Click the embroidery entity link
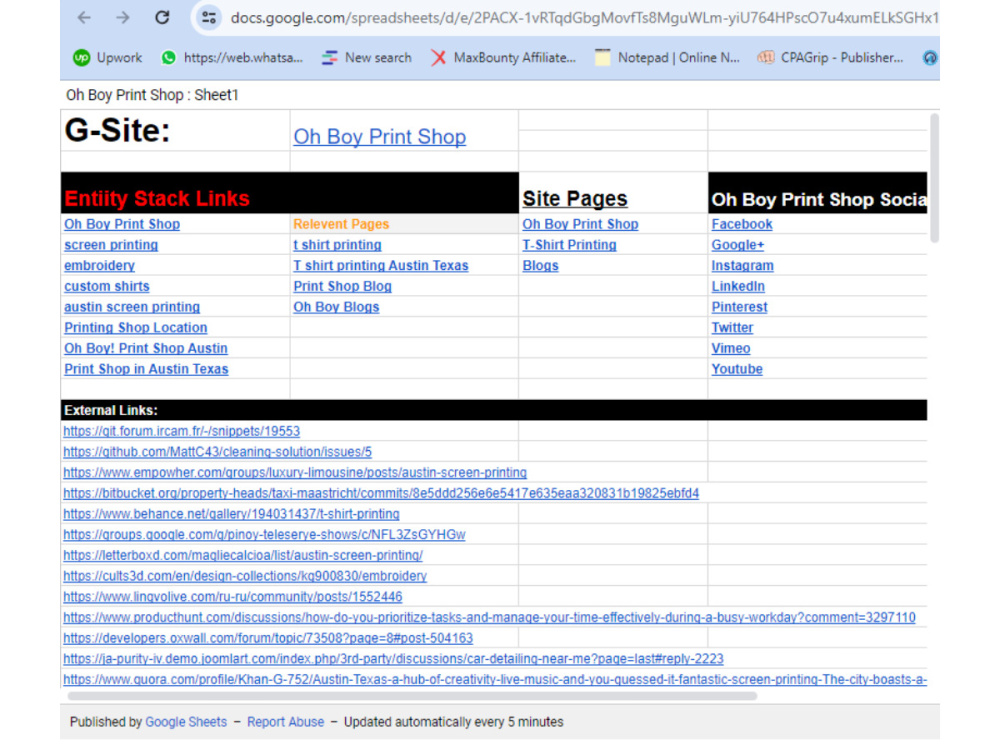Screen dimensions: 1000x750 pyautogui.click(x=98, y=265)
